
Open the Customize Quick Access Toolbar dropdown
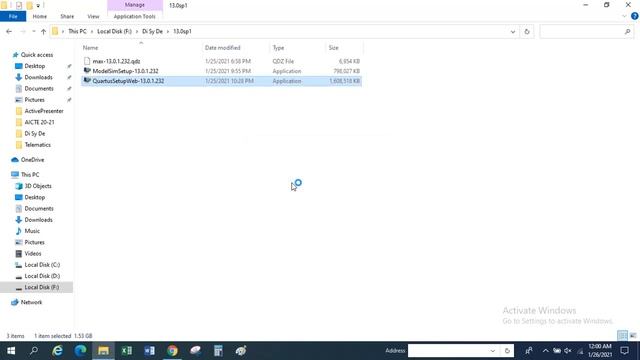pyautogui.click(x=38, y=5)
